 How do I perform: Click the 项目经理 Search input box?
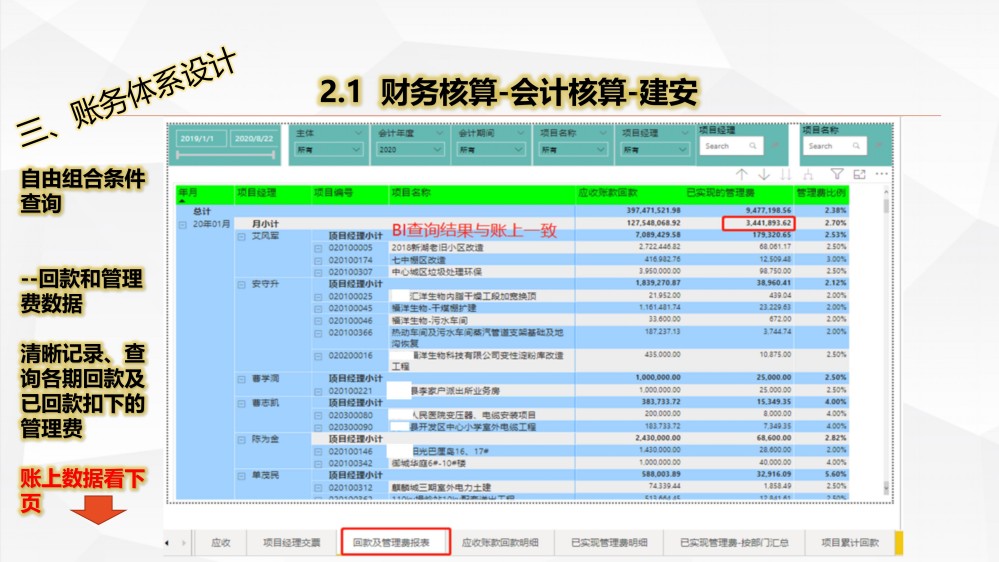(x=730, y=146)
